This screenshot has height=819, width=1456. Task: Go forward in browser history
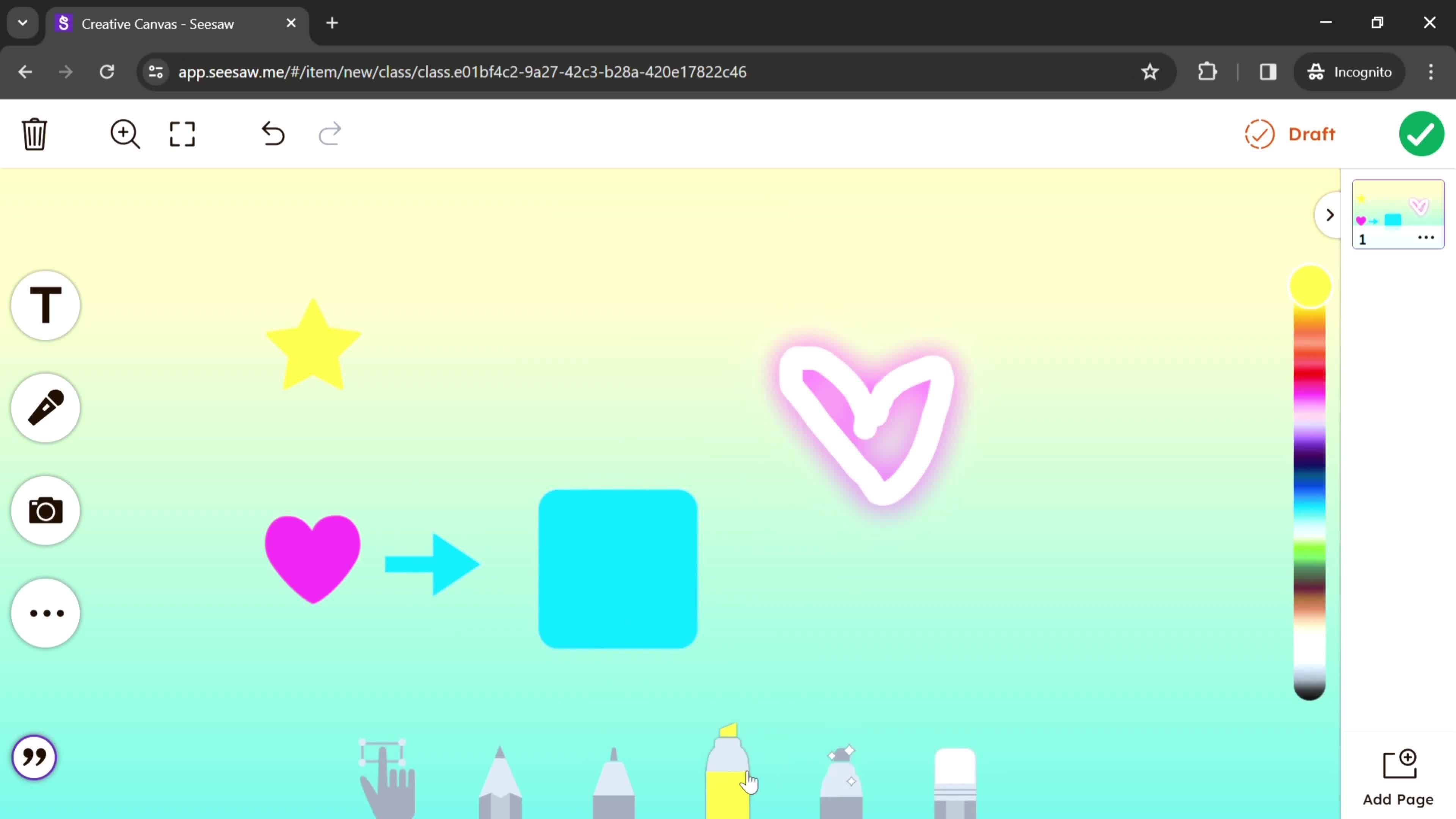[66, 72]
